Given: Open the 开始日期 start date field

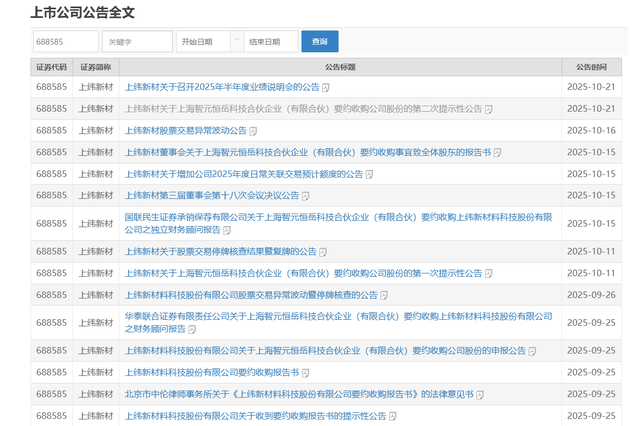Looking at the screenshot, I should click(x=203, y=42).
